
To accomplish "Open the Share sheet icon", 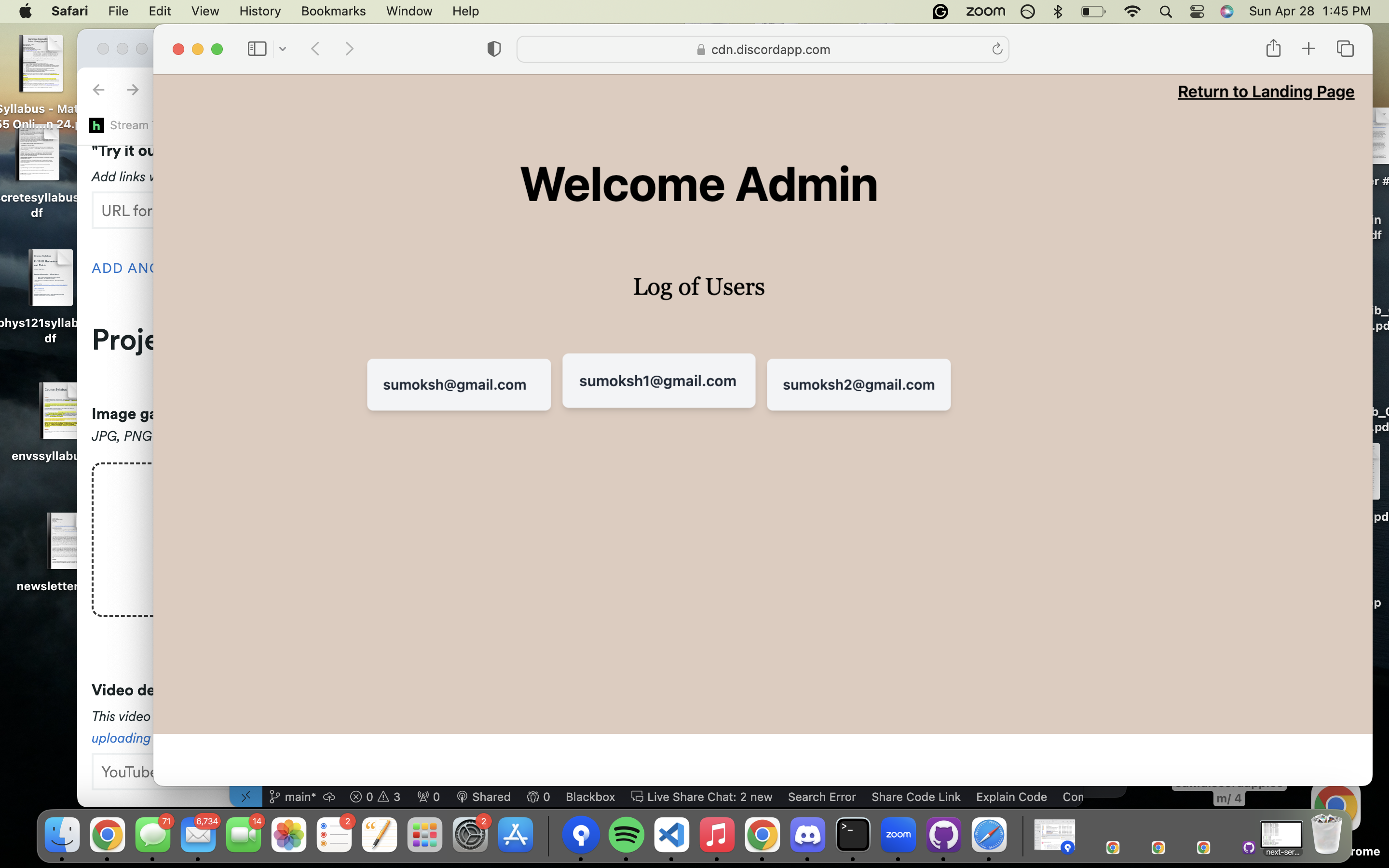I will (x=1273, y=48).
